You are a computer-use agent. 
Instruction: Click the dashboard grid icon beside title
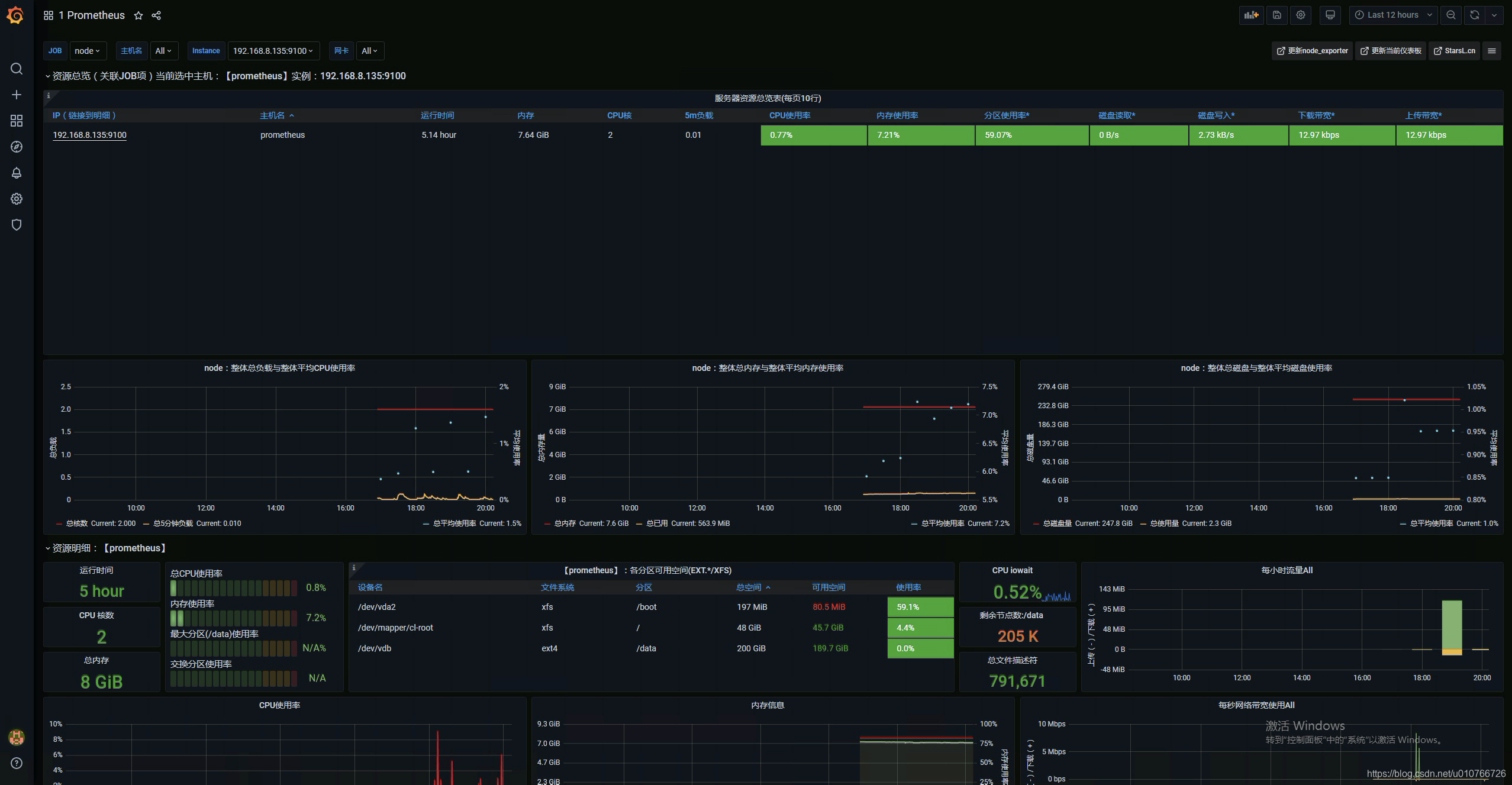coord(49,15)
